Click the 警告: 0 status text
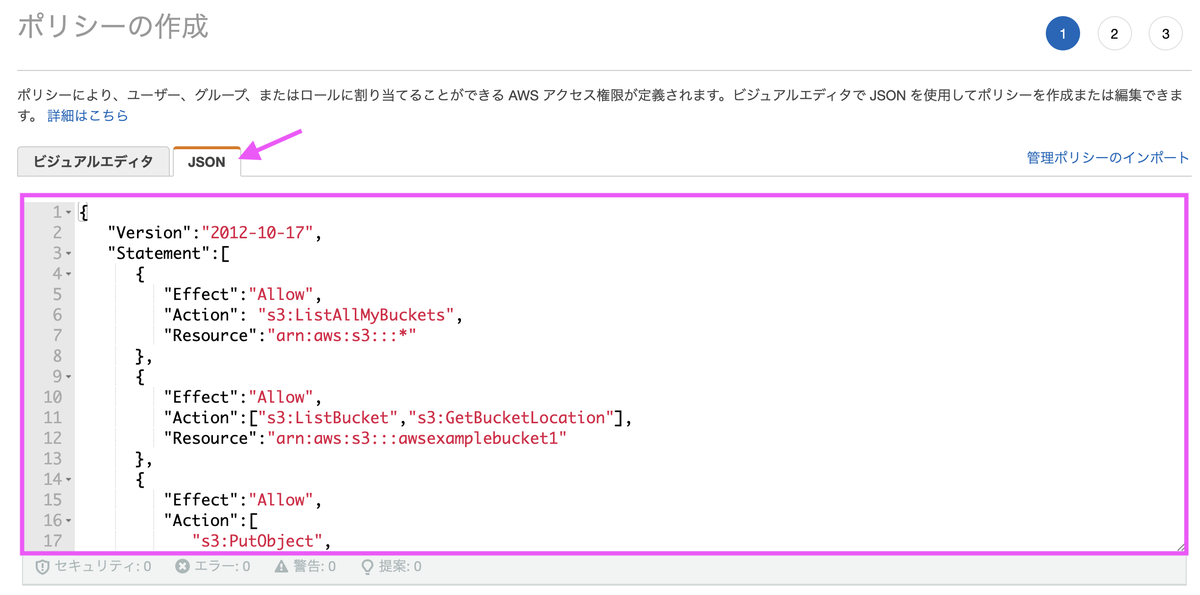1200x595 pixels. [314, 566]
